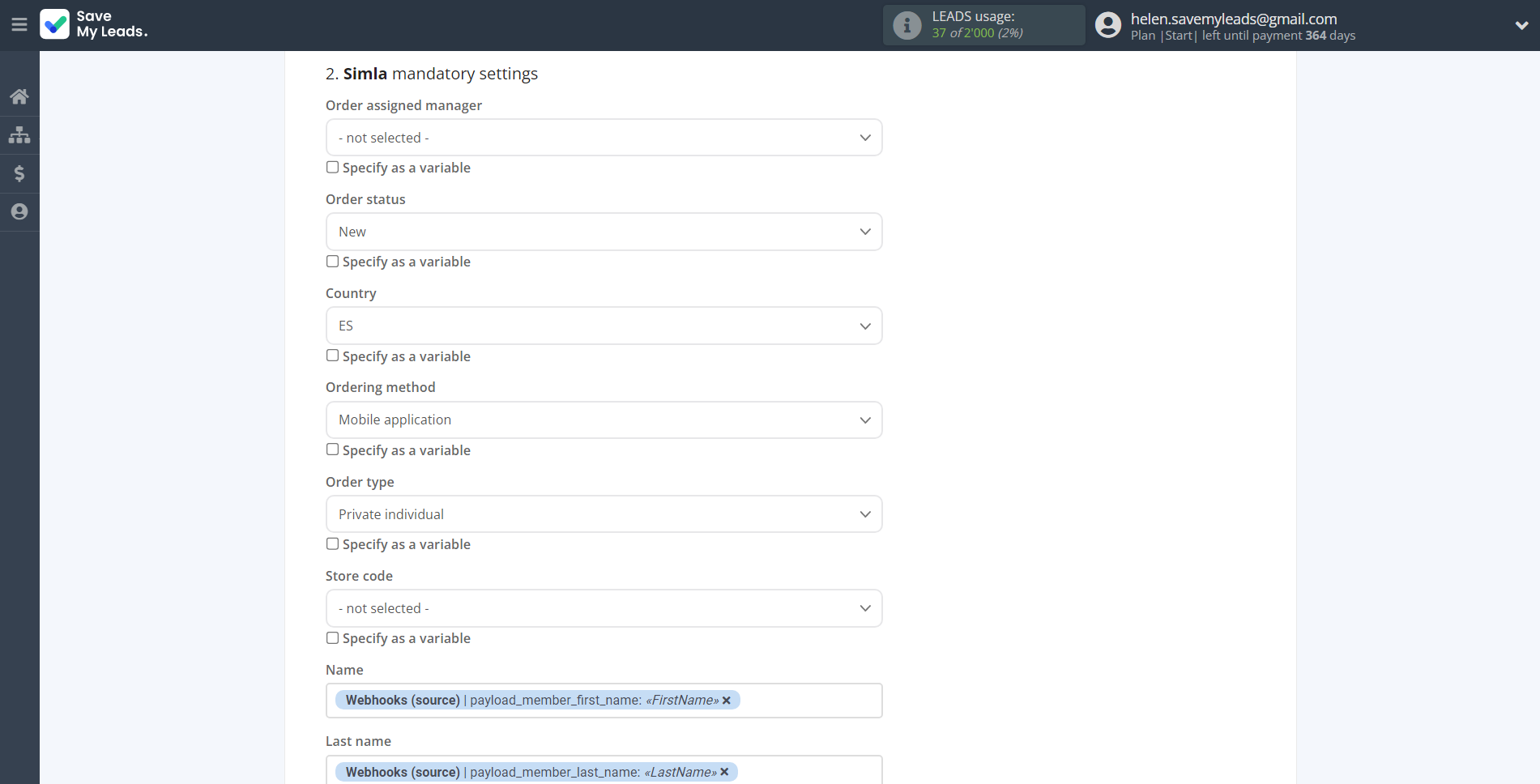Image resolution: width=1540 pixels, height=784 pixels.
Task: Click the Save My Leads logo
Action: pos(94,24)
